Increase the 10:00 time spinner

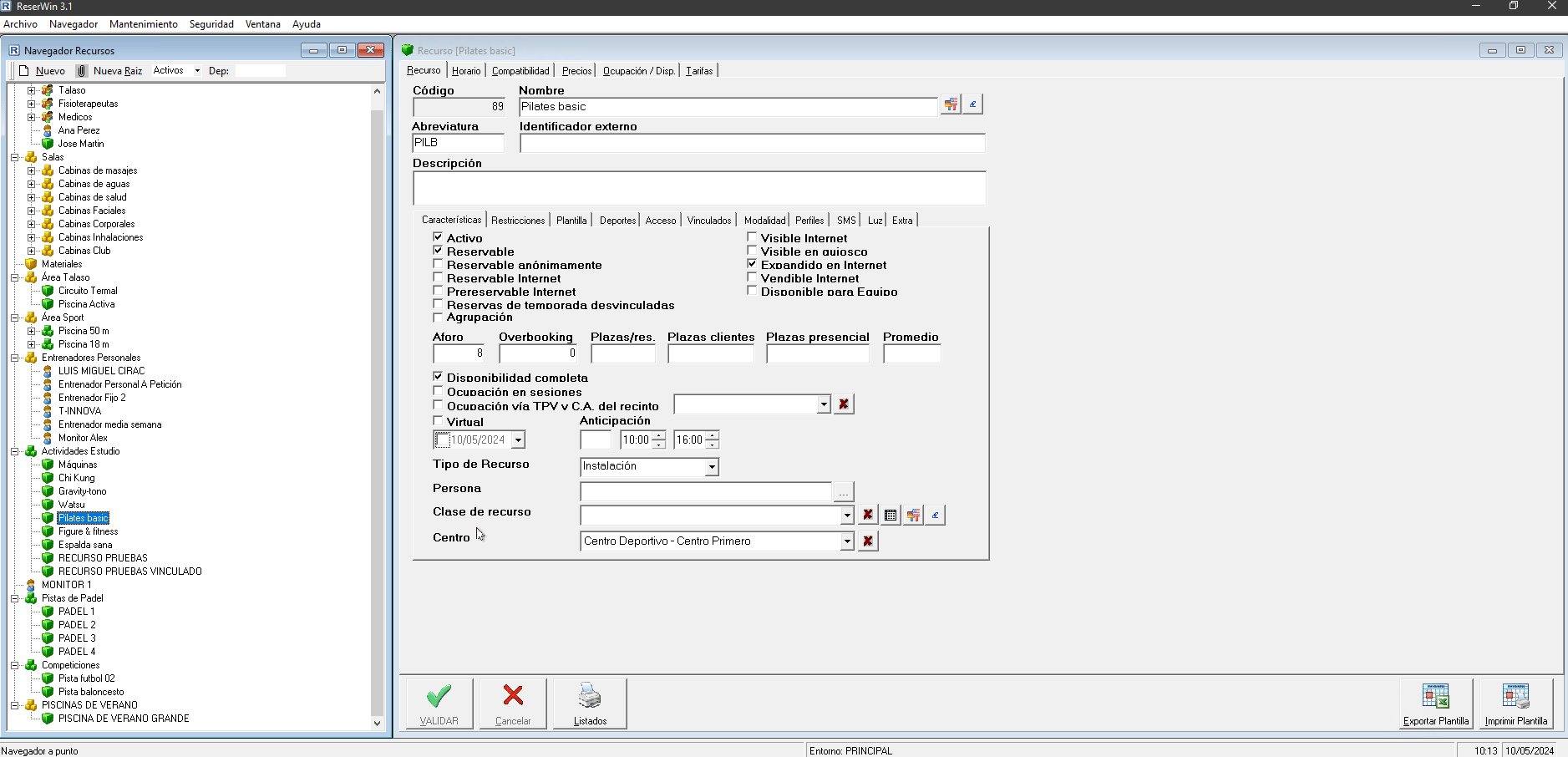(x=659, y=435)
